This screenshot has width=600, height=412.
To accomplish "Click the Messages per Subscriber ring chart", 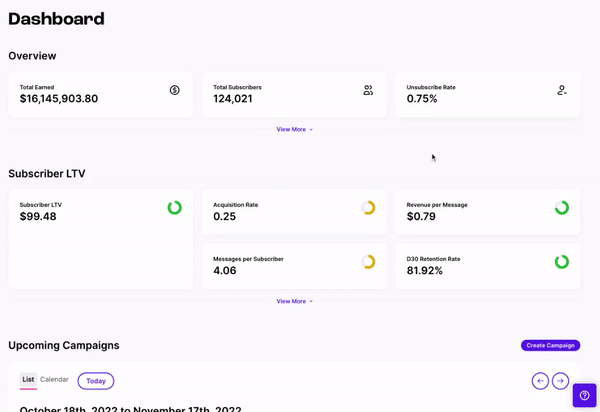I will 368,262.
